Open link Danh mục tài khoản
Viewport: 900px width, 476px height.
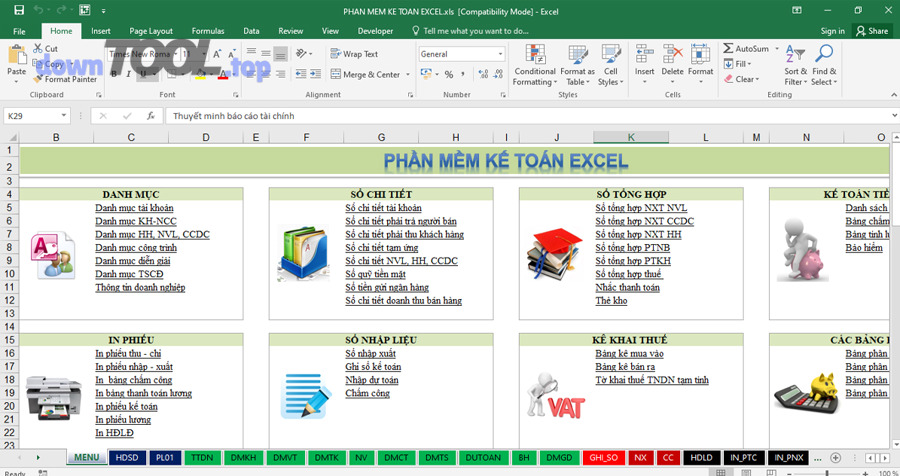134,208
